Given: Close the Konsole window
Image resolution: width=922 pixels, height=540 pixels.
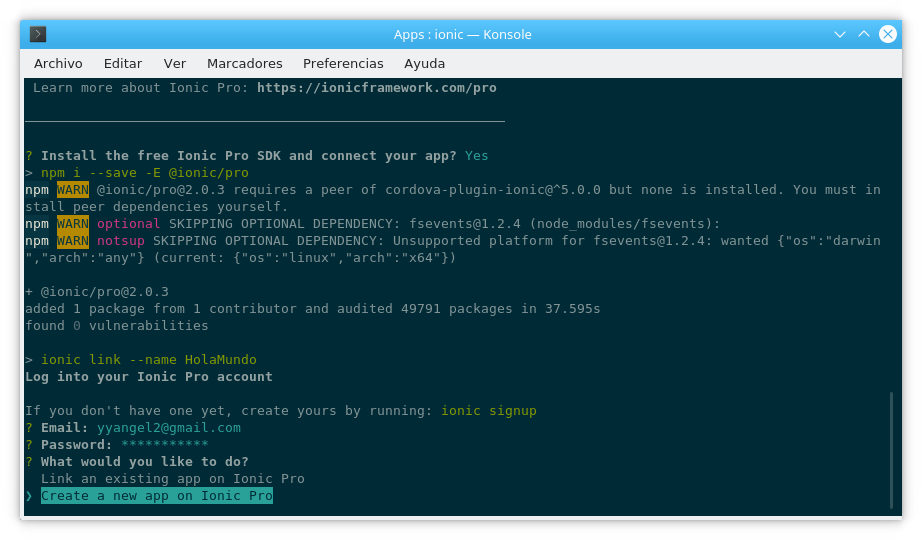Looking at the screenshot, I should [888, 34].
